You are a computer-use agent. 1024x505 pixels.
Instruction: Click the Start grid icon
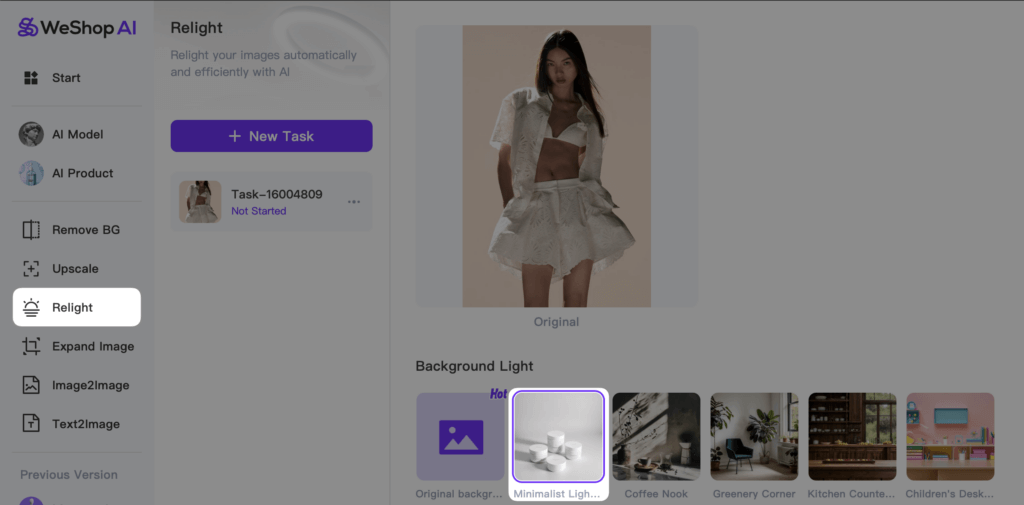coord(31,78)
